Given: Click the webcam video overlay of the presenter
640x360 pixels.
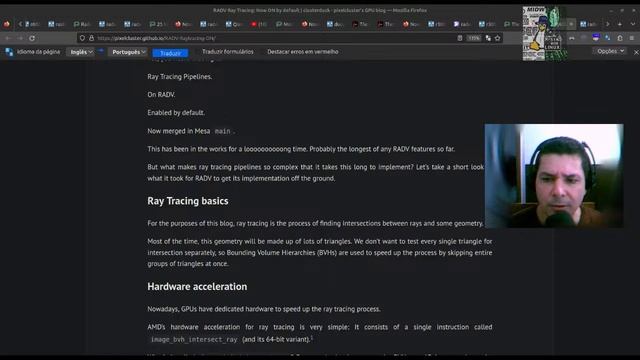Looking at the screenshot, I should click(x=554, y=176).
